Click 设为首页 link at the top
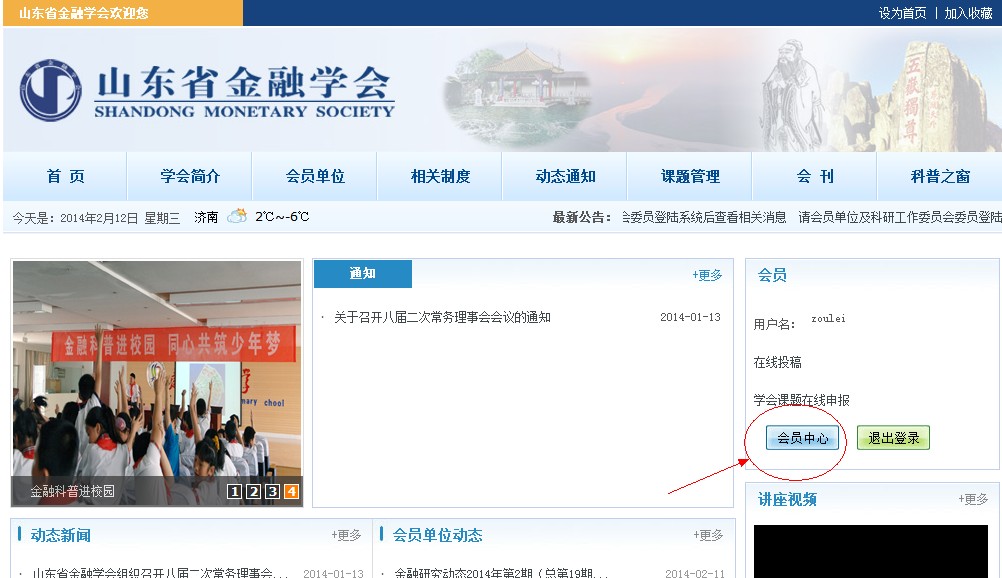1002x578 pixels. [x=902, y=13]
